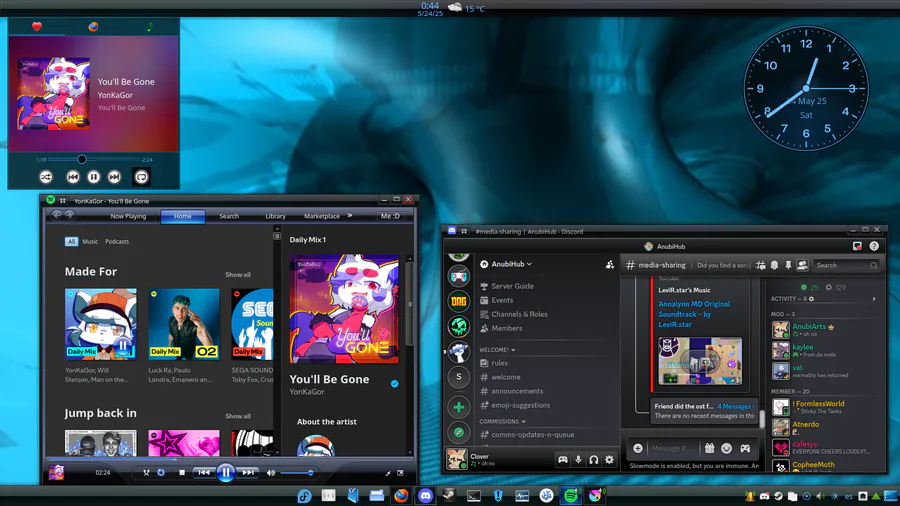Skip to next track in media widget
This screenshot has width=900, height=506.
point(114,177)
